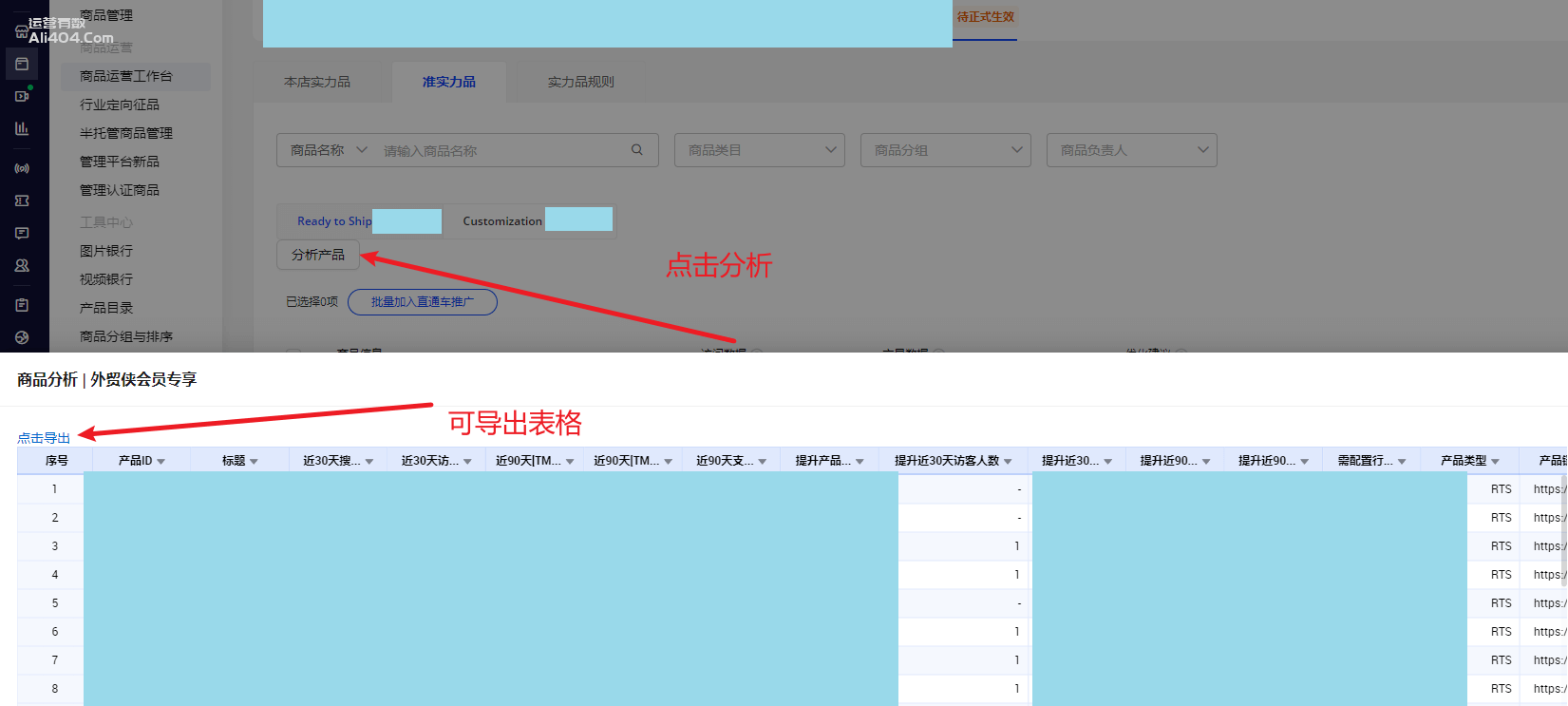Viewport: 1568px width, 706px height.
Task: Select the 准实力品 tab
Action: [449, 83]
